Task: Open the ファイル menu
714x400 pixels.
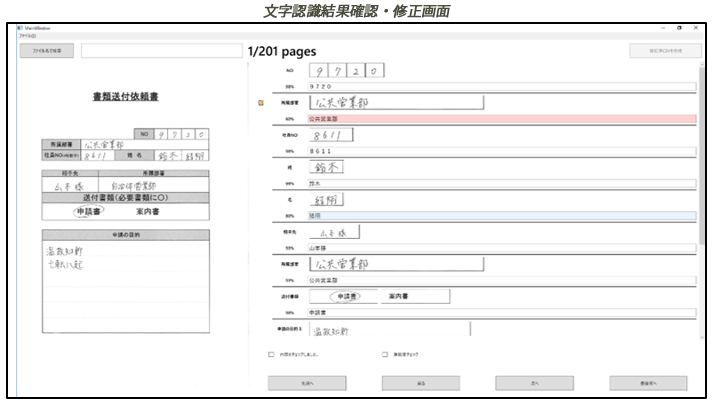Action: pyautogui.click(x=27, y=36)
